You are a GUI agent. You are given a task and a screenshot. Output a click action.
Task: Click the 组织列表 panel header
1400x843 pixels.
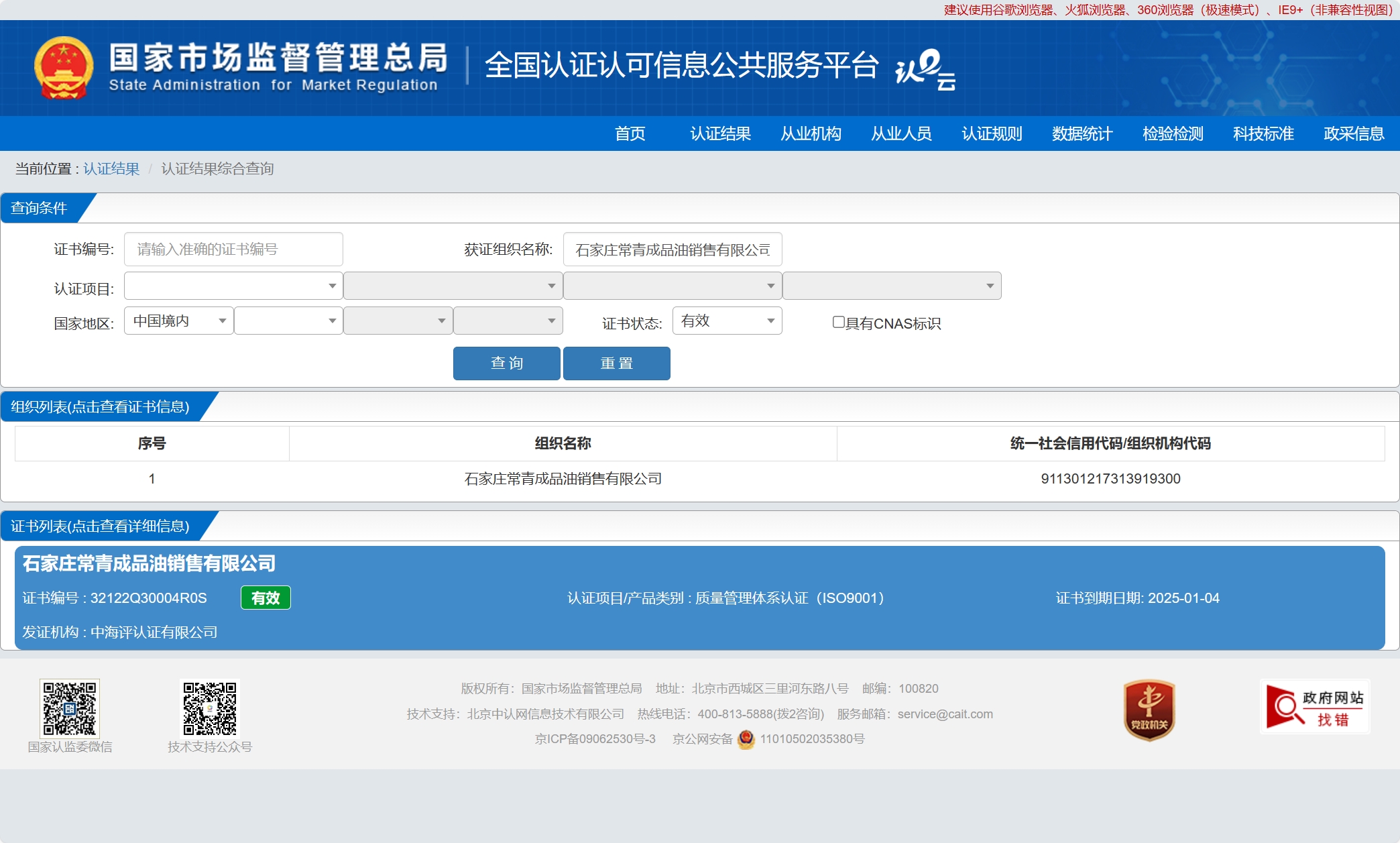[100, 406]
